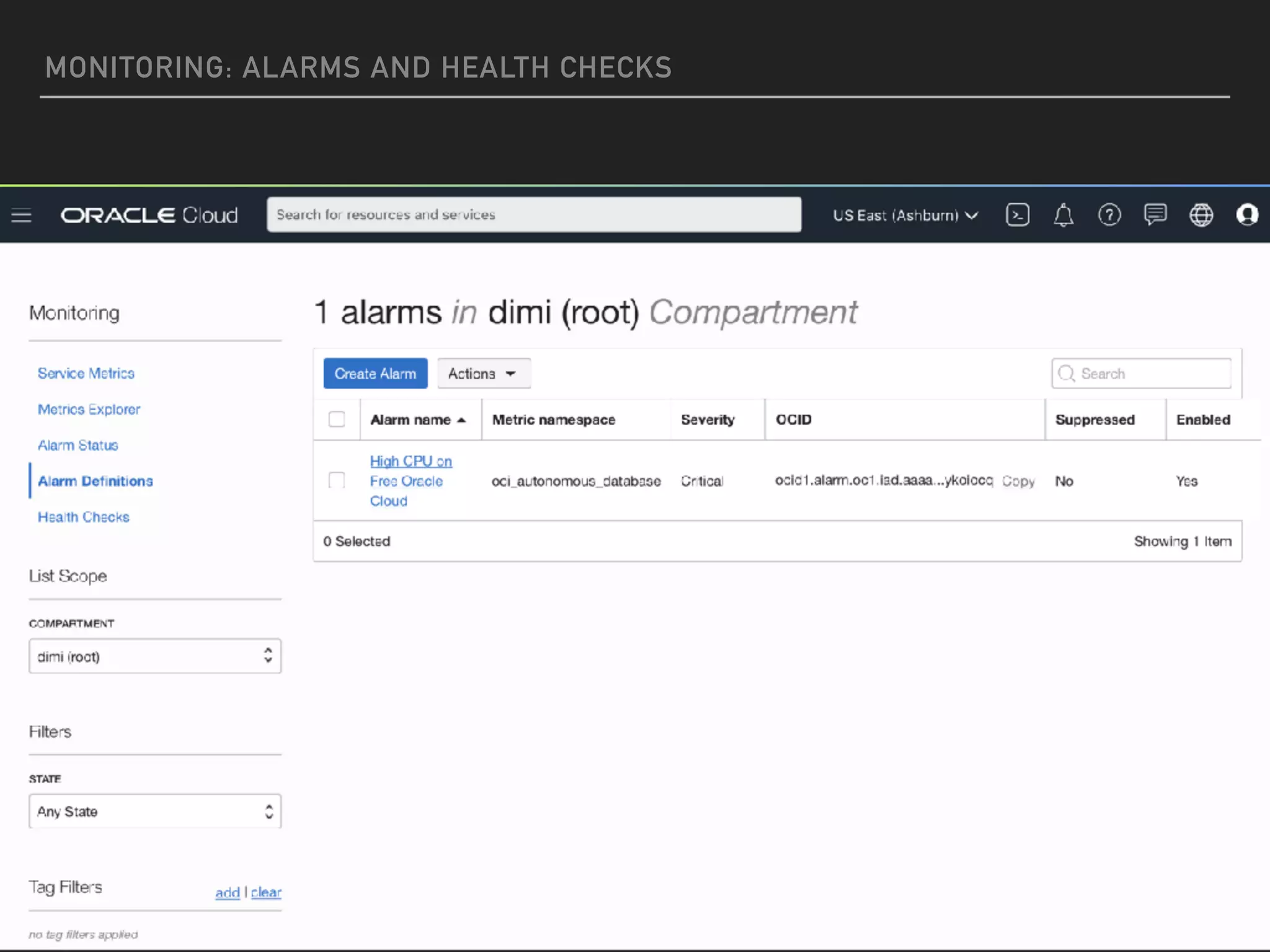
Task: Click the add tag filter link
Action: coord(228,892)
